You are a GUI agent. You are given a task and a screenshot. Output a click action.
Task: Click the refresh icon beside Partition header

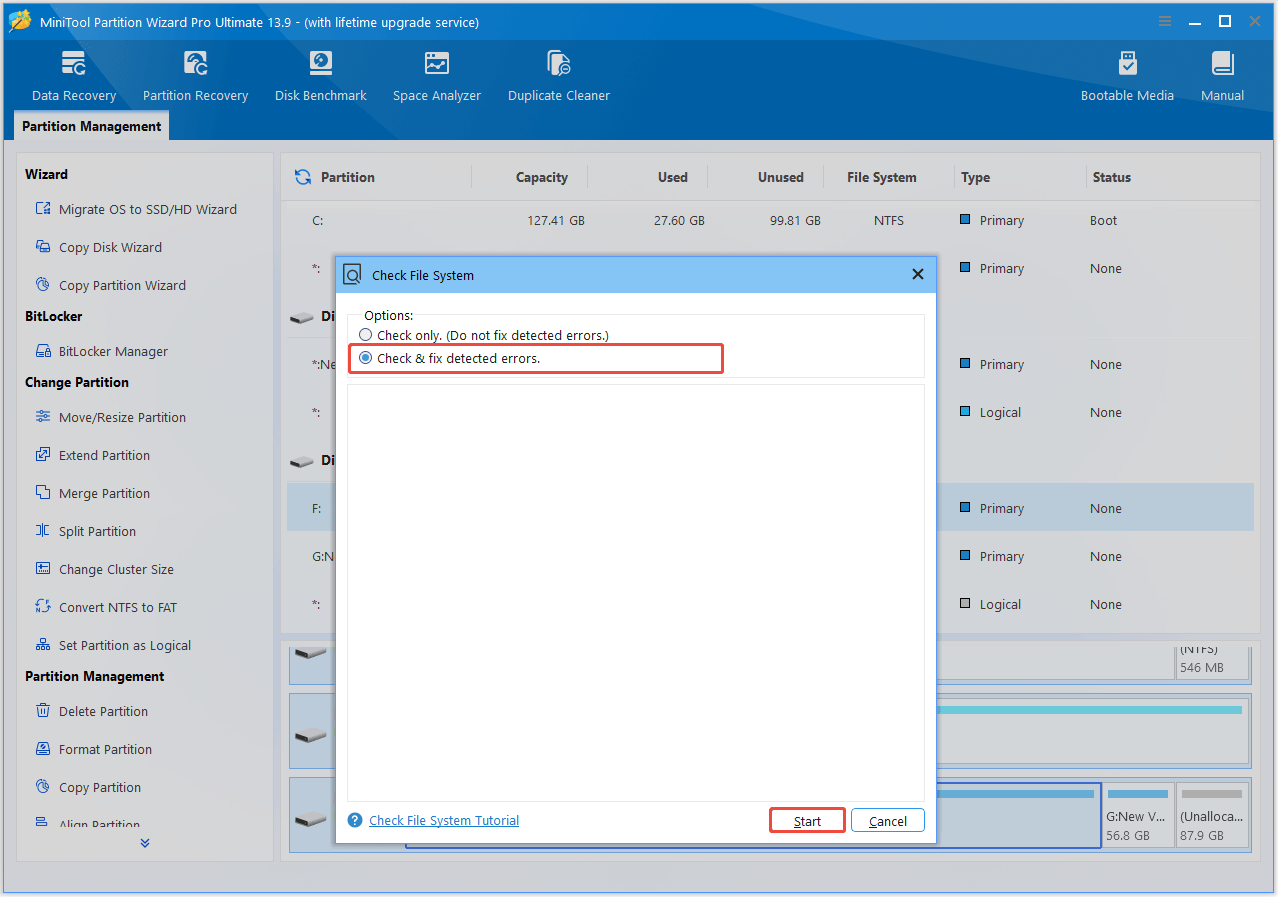click(302, 177)
